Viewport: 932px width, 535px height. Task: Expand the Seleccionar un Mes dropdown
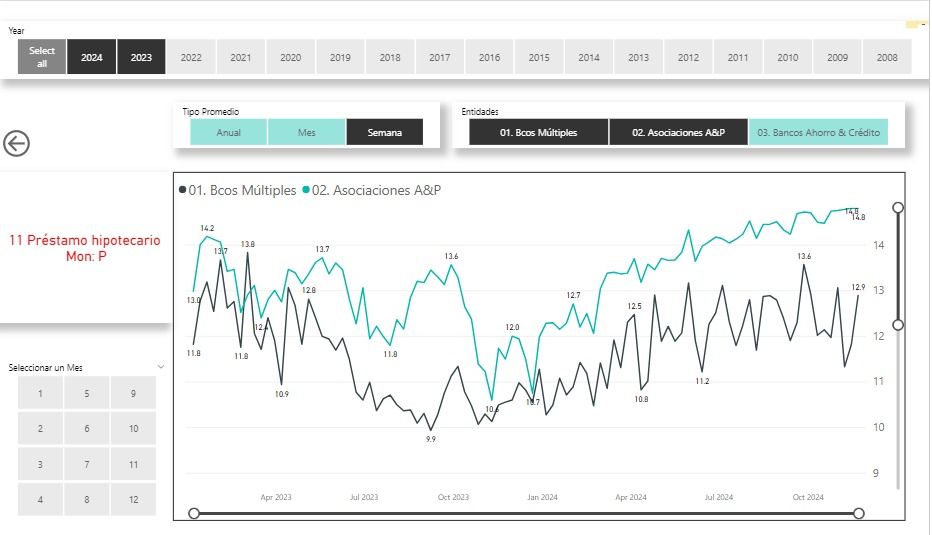[x=161, y=367]
